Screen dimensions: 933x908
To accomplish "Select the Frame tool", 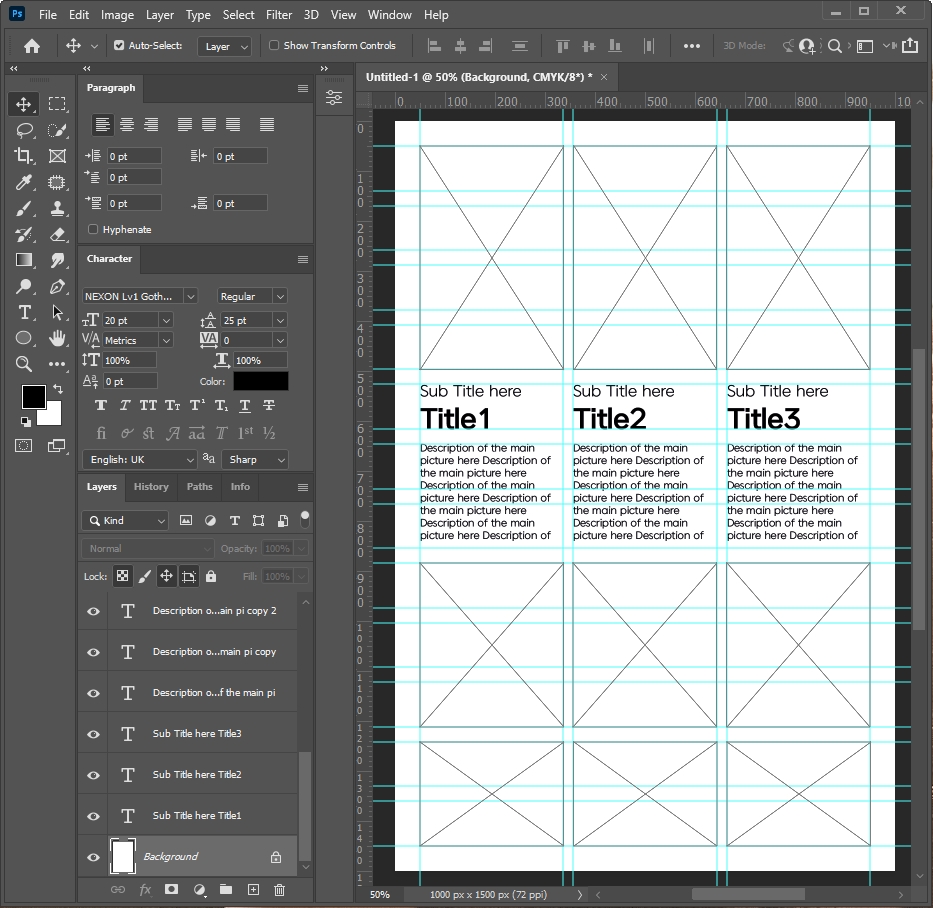I will click(57, 156).
